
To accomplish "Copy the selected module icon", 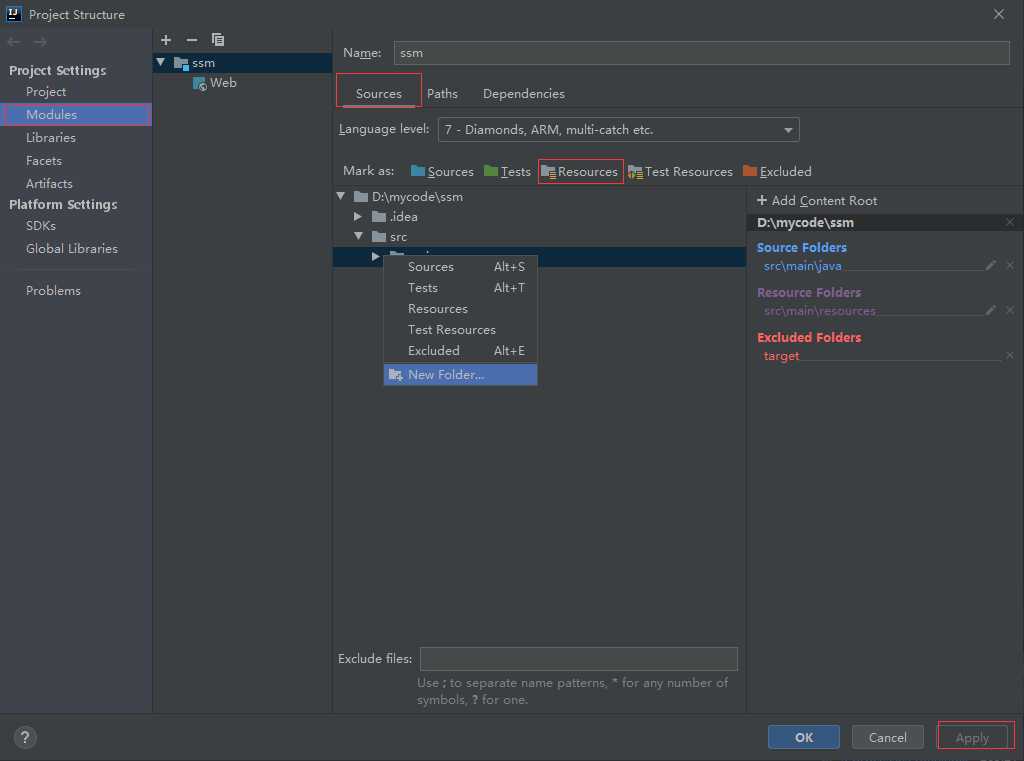I will (x=217, y=40).
